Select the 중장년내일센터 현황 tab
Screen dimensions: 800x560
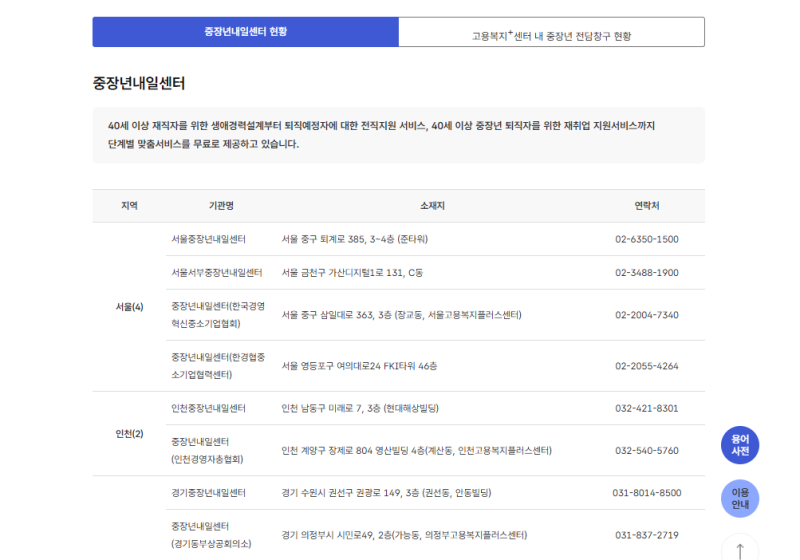(245, 32)
